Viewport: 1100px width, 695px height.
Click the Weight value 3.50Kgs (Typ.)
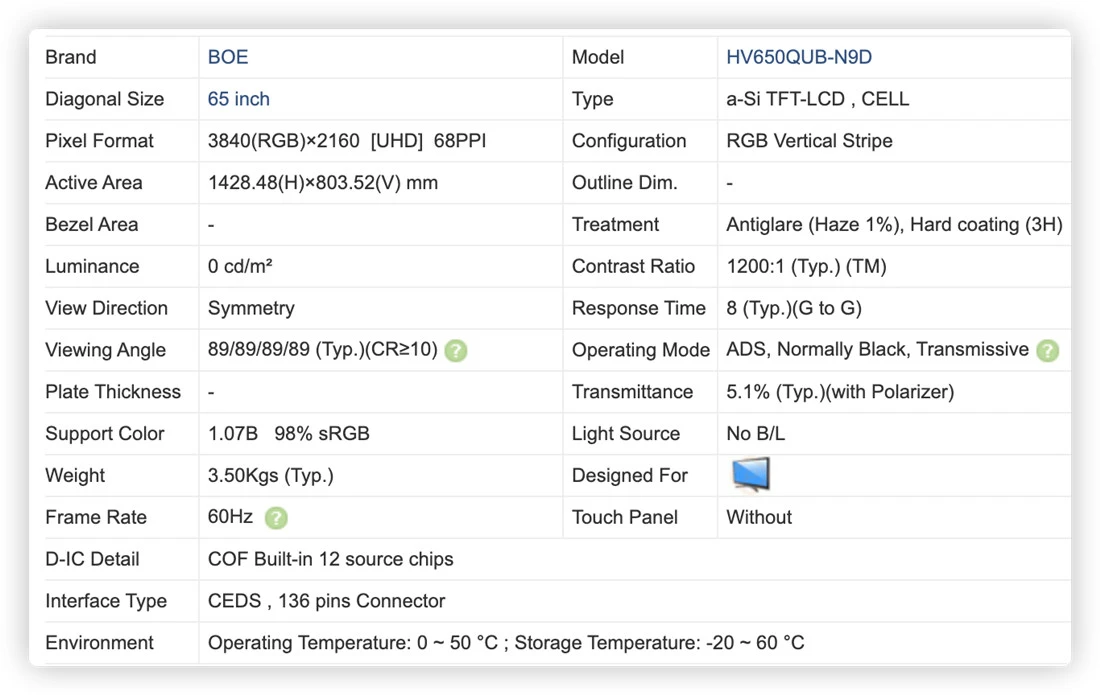[x=271, y=475]
